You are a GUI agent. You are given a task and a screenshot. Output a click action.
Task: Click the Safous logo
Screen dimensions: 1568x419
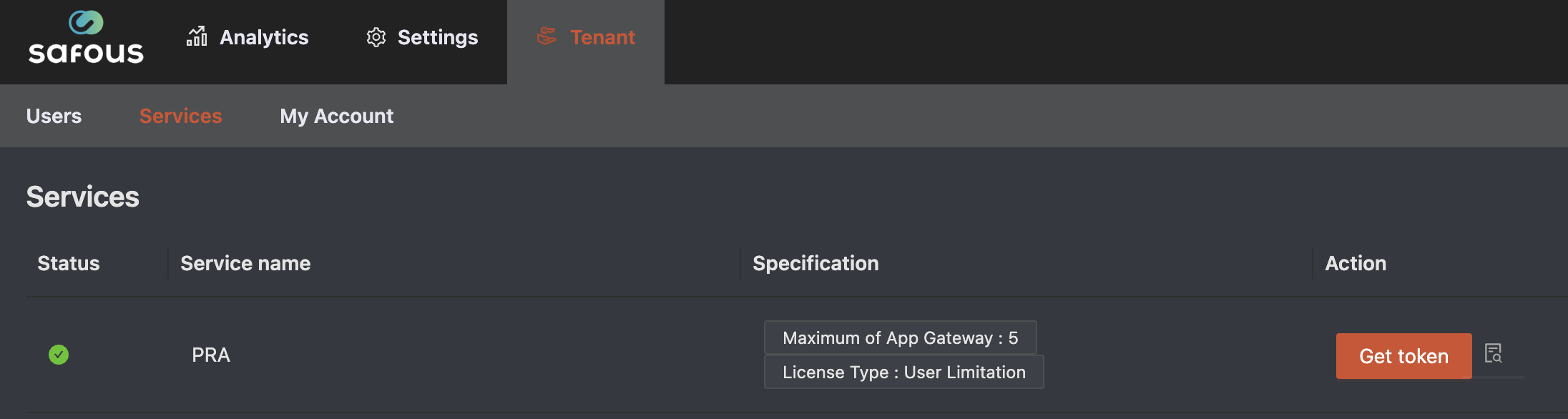pyautogui.click(x=86, y=38)
